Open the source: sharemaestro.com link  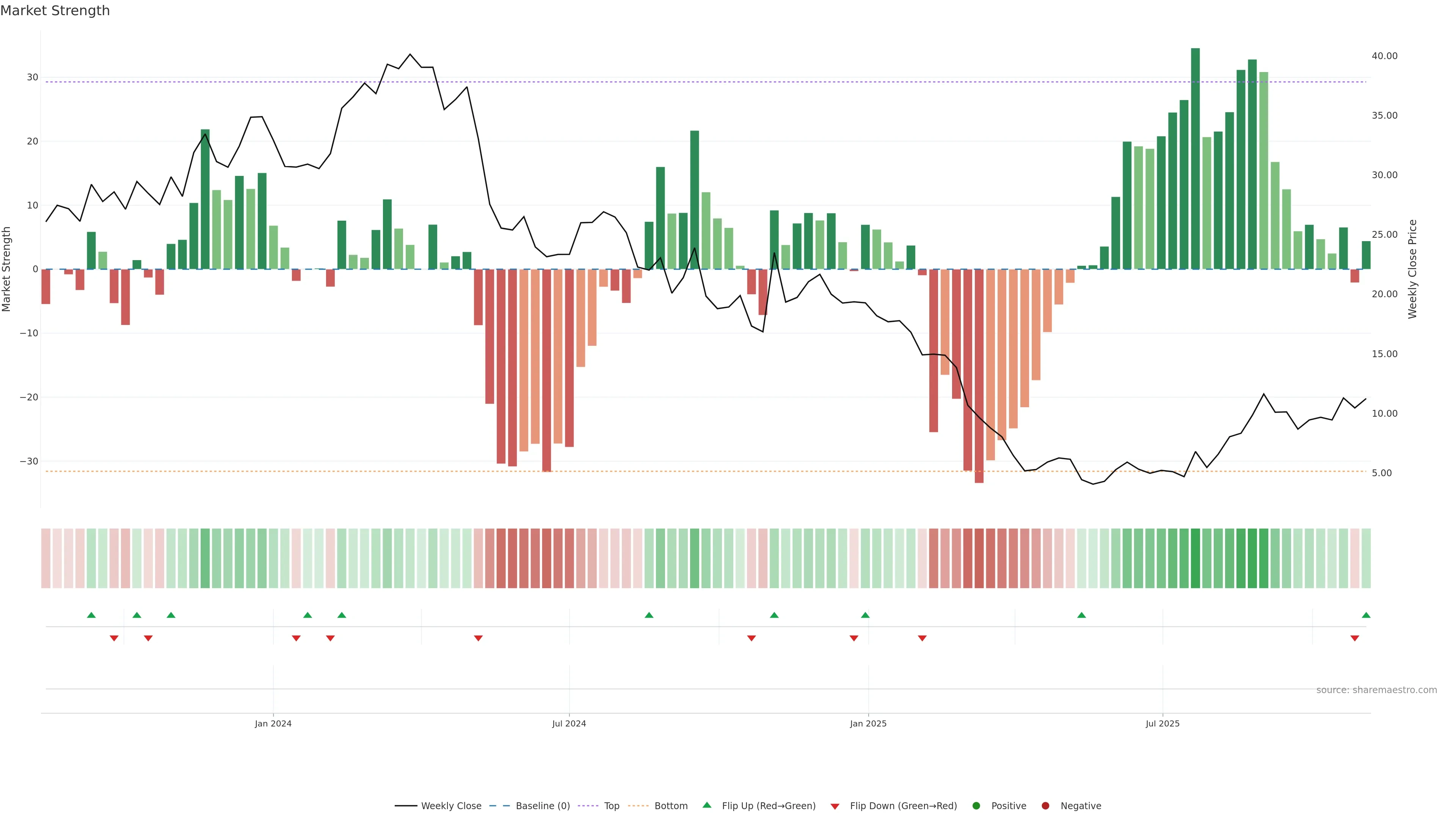(1376, 690)
